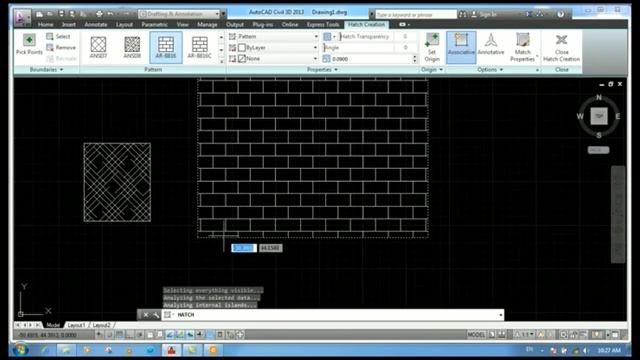
Task: Toggle the Associative hatch option
Action: coord(461,47)
